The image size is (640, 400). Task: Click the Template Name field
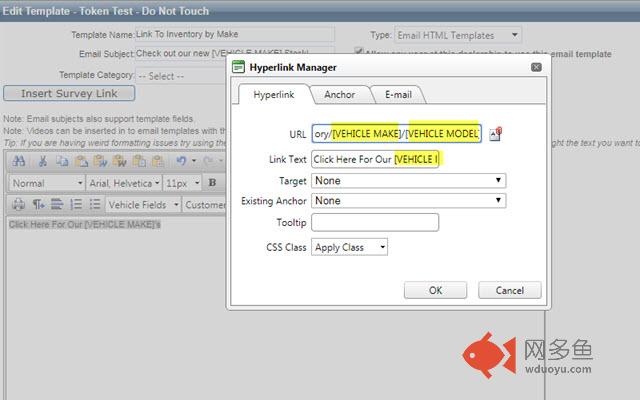click(235, 34)
